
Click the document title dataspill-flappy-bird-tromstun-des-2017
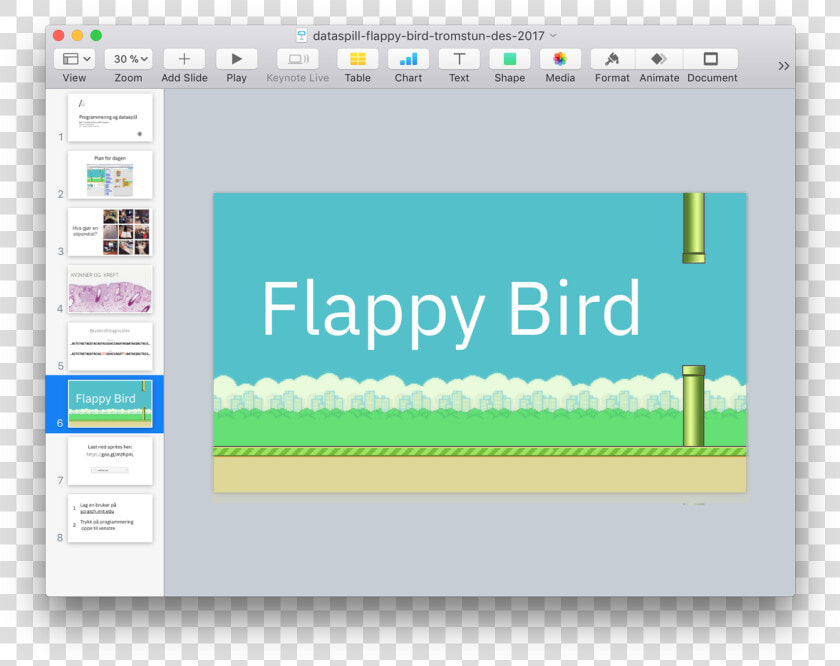tap(429, 35)
